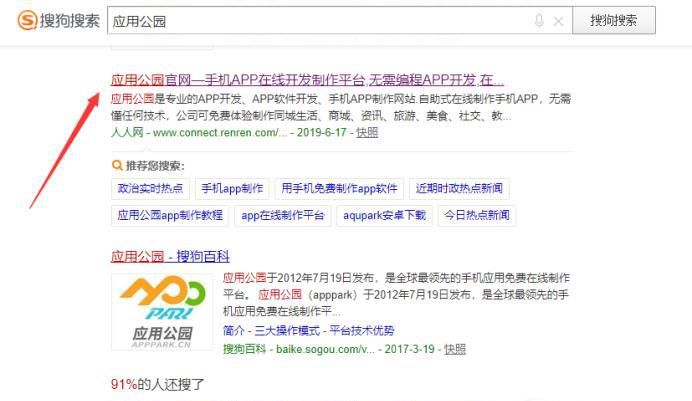The height and width of the screenshot is (401, 692).
Task: Clear the search box with the X icon
Action: [558, 21]
